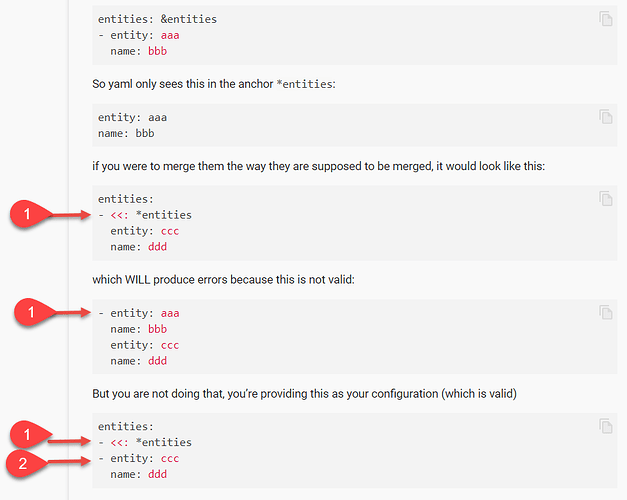Screen dimensions: 627x500
Task: Click the sentence 'if you were to merge them'
Action: [318, 166]
